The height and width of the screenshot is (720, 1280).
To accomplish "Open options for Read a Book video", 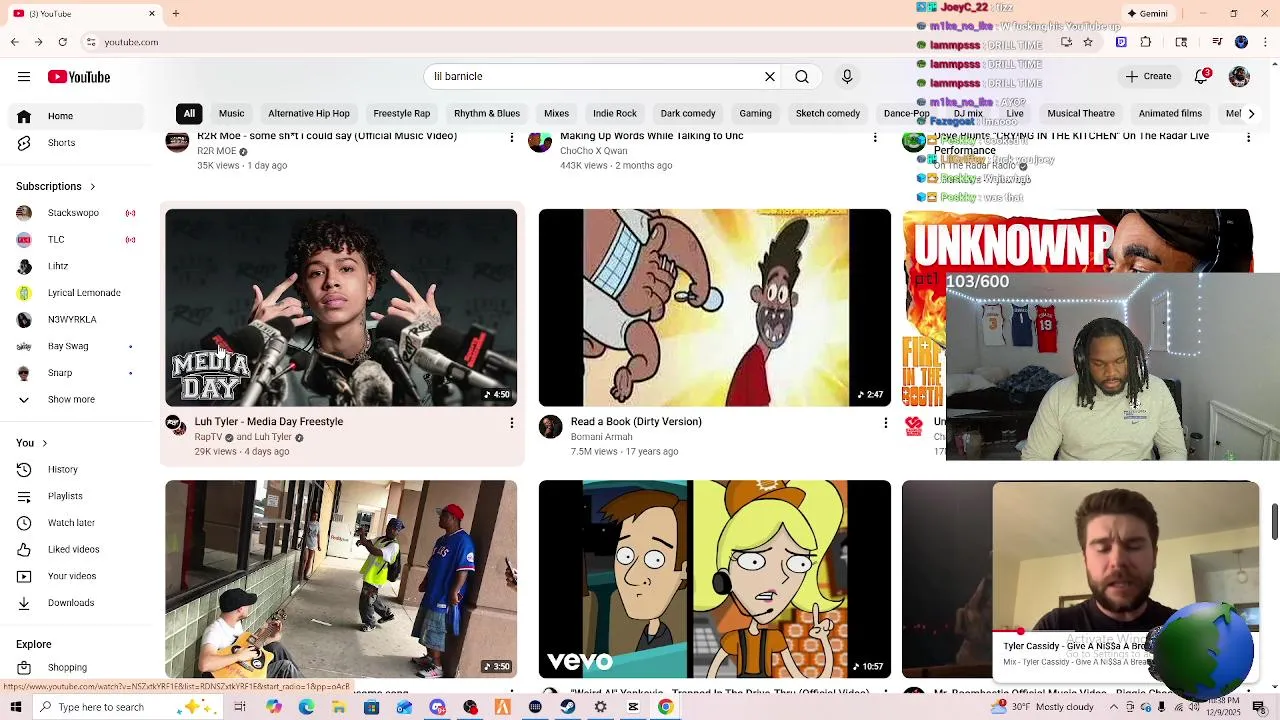I will pyautogui.click(x=885, y=423).
